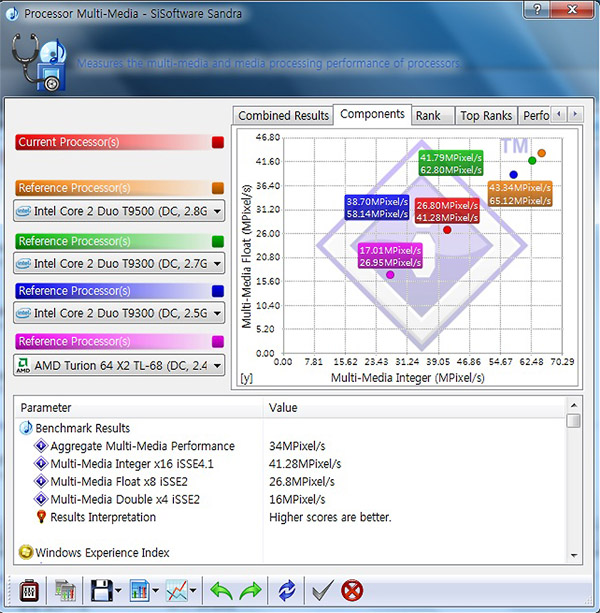The width and height of the screenshot is (600, 613).
Task: Select the Windows Experience Index row
Action: coord(290,552)
